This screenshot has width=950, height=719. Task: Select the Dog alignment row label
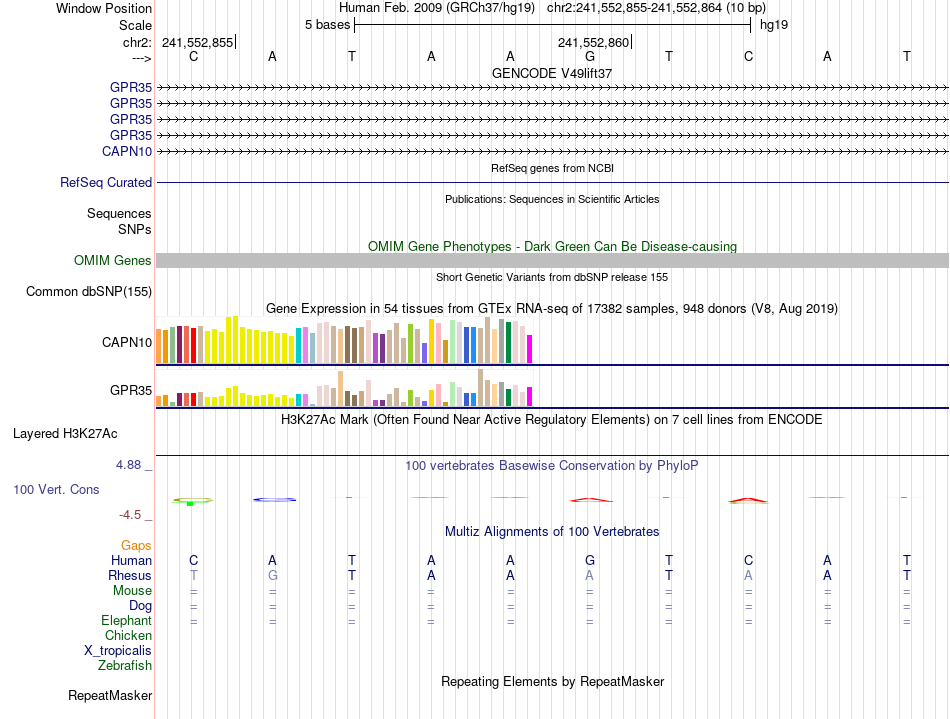140,606
